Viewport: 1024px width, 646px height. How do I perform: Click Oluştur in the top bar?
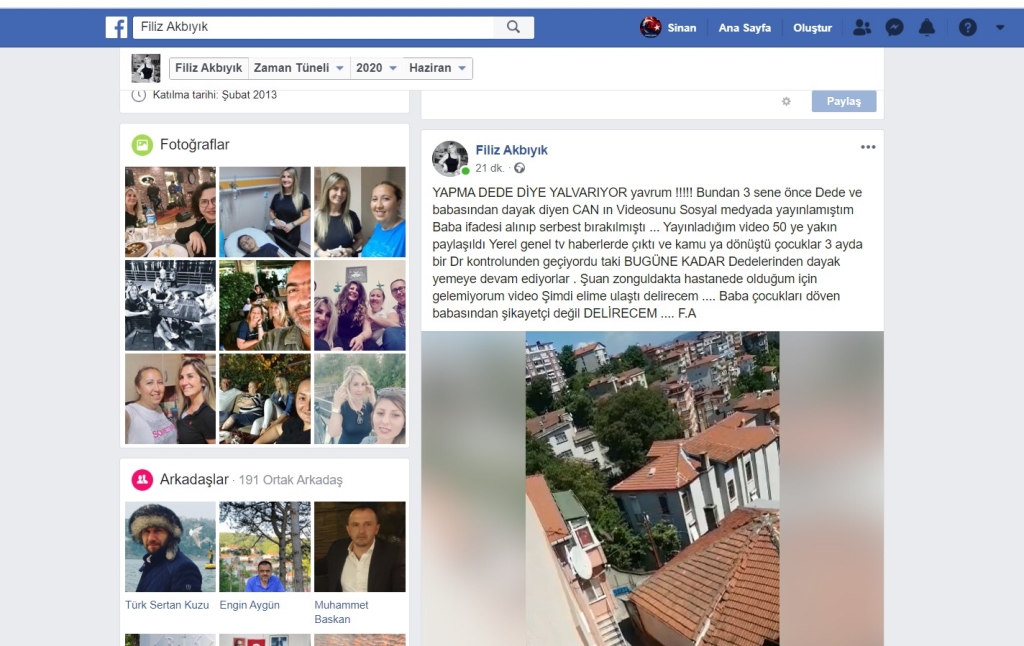(812, 28)
